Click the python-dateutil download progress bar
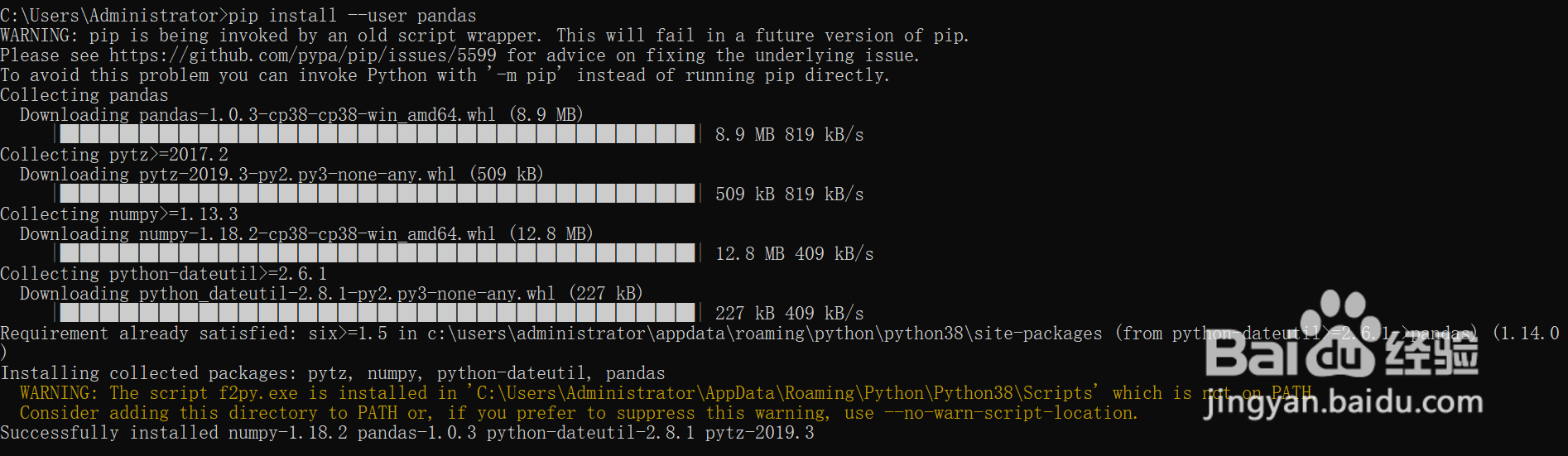 (378, 313)
